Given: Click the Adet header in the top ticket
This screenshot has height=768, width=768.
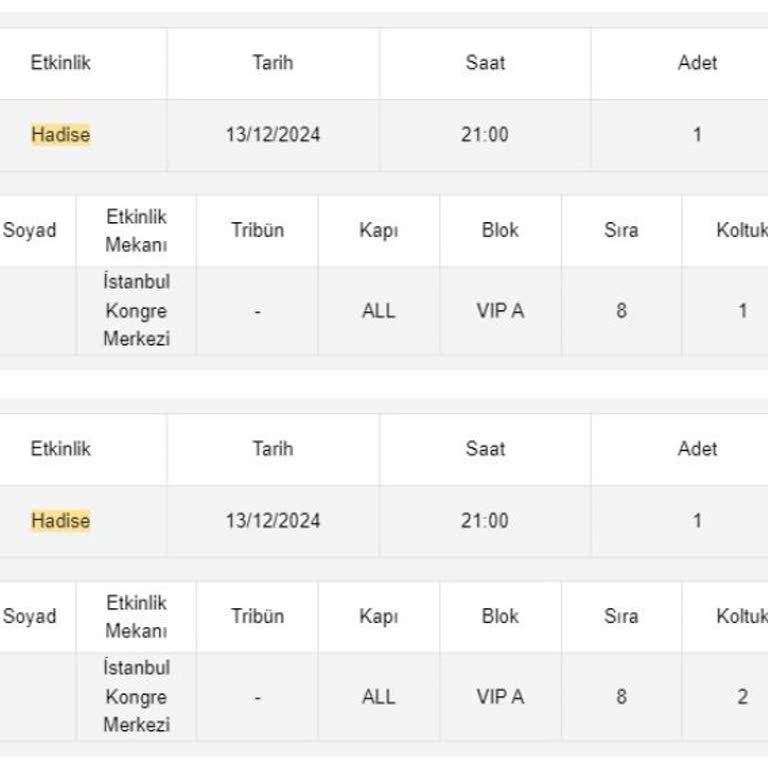Looking at the screenshot, I should pyautogui.click(x=697, y=62).
